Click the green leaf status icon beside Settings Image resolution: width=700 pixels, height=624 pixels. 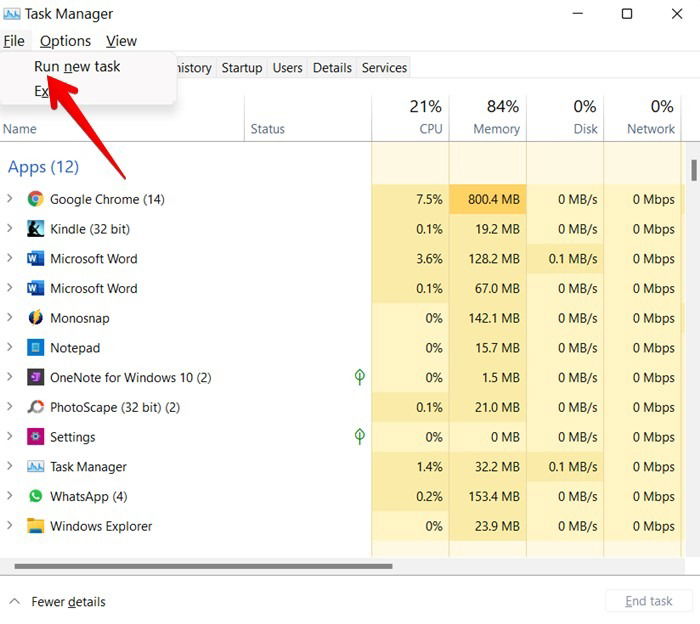(x=359, y=436)
